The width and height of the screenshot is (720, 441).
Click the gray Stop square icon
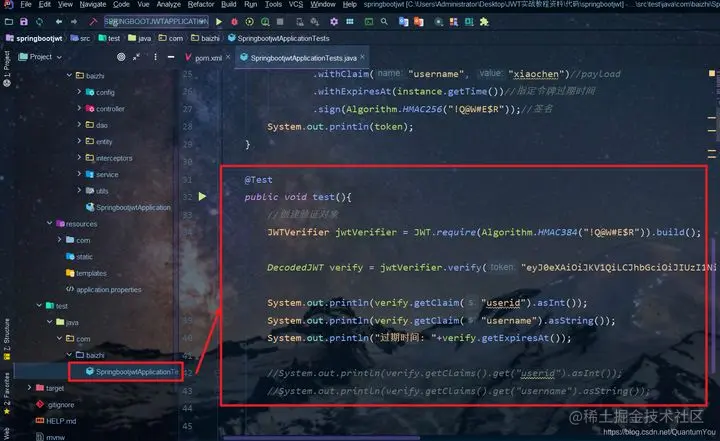[x=280, y=22]
